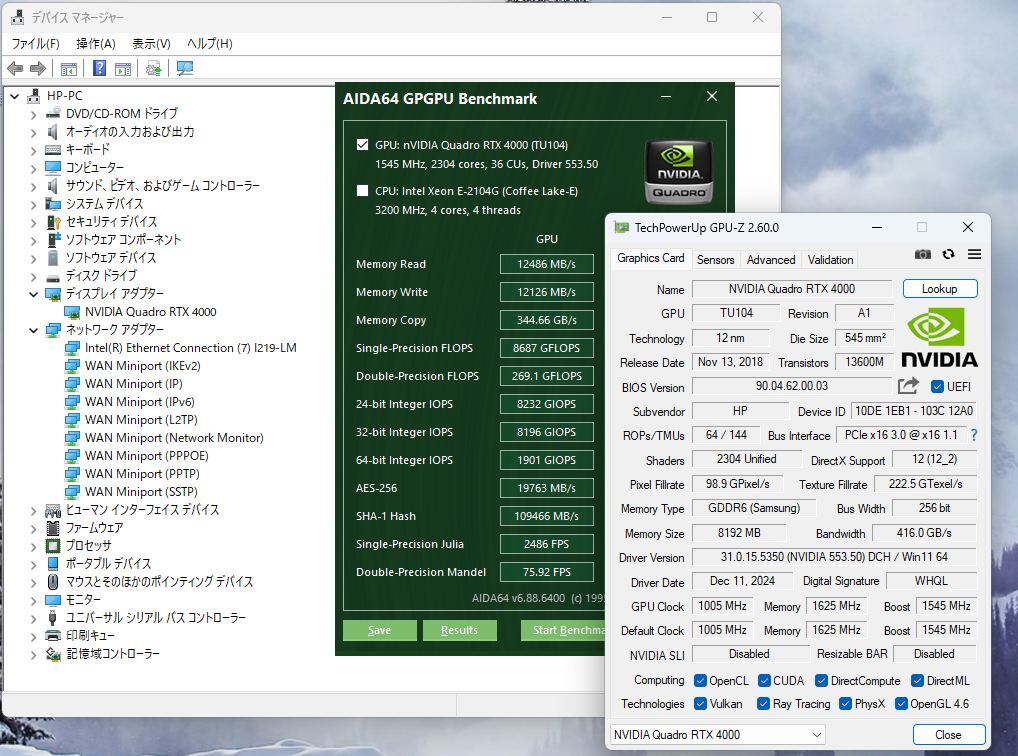Screen dimensions: 1018x756
Task: Switch to the Advanced tab in GPU-Z
Action: tap(771, 259)
